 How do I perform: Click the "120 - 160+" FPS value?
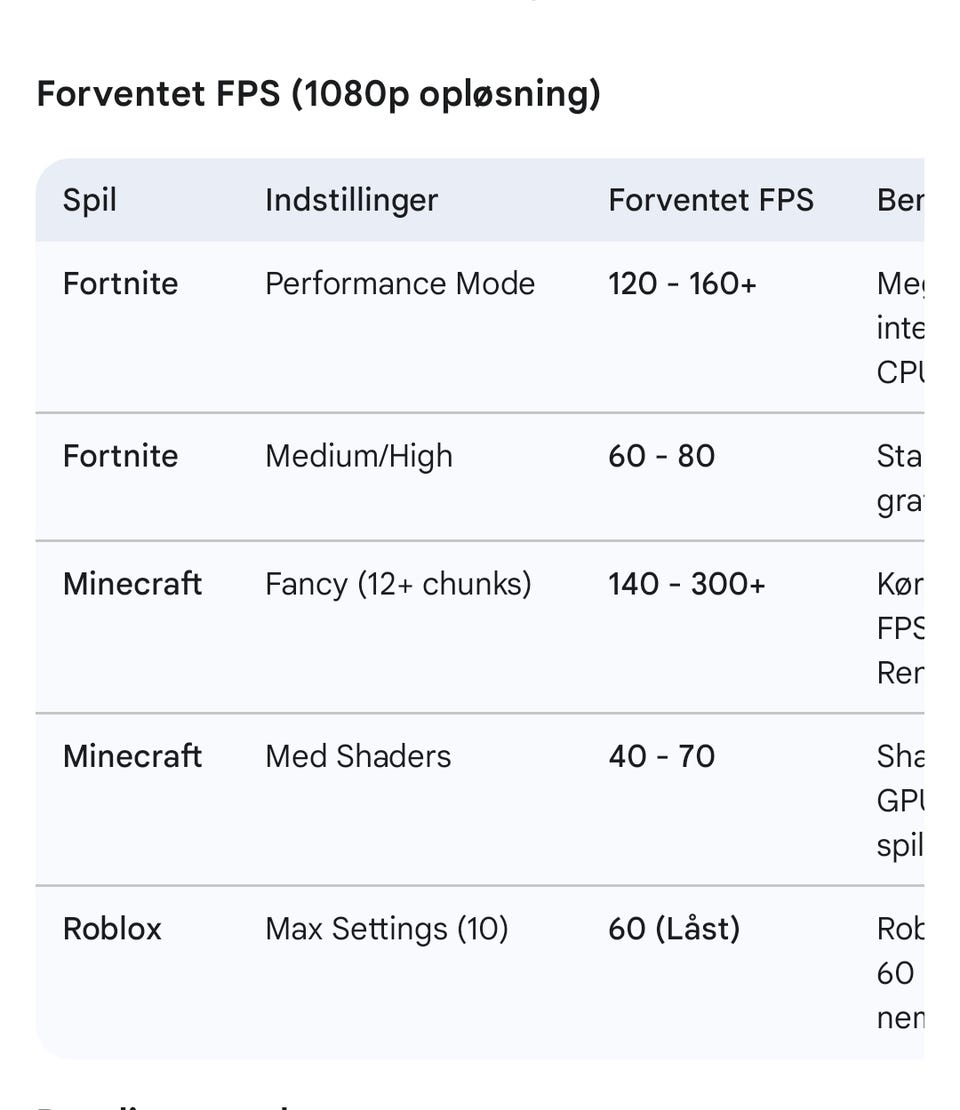pos(682,284)
